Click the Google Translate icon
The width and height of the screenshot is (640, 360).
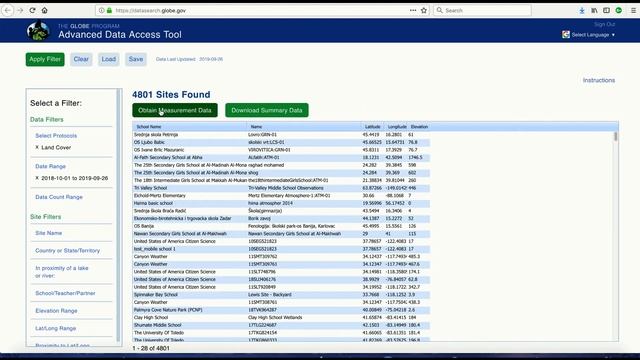click(566, 35)
